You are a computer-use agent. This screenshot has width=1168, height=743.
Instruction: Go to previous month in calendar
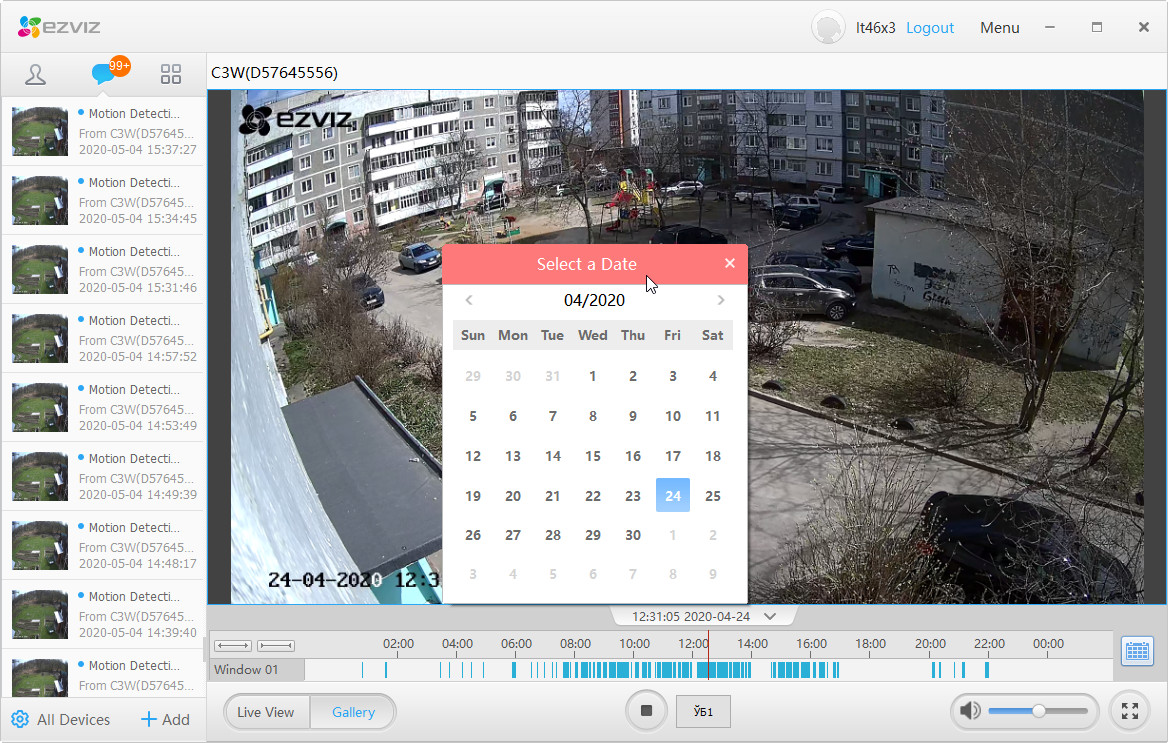point(469,300)
